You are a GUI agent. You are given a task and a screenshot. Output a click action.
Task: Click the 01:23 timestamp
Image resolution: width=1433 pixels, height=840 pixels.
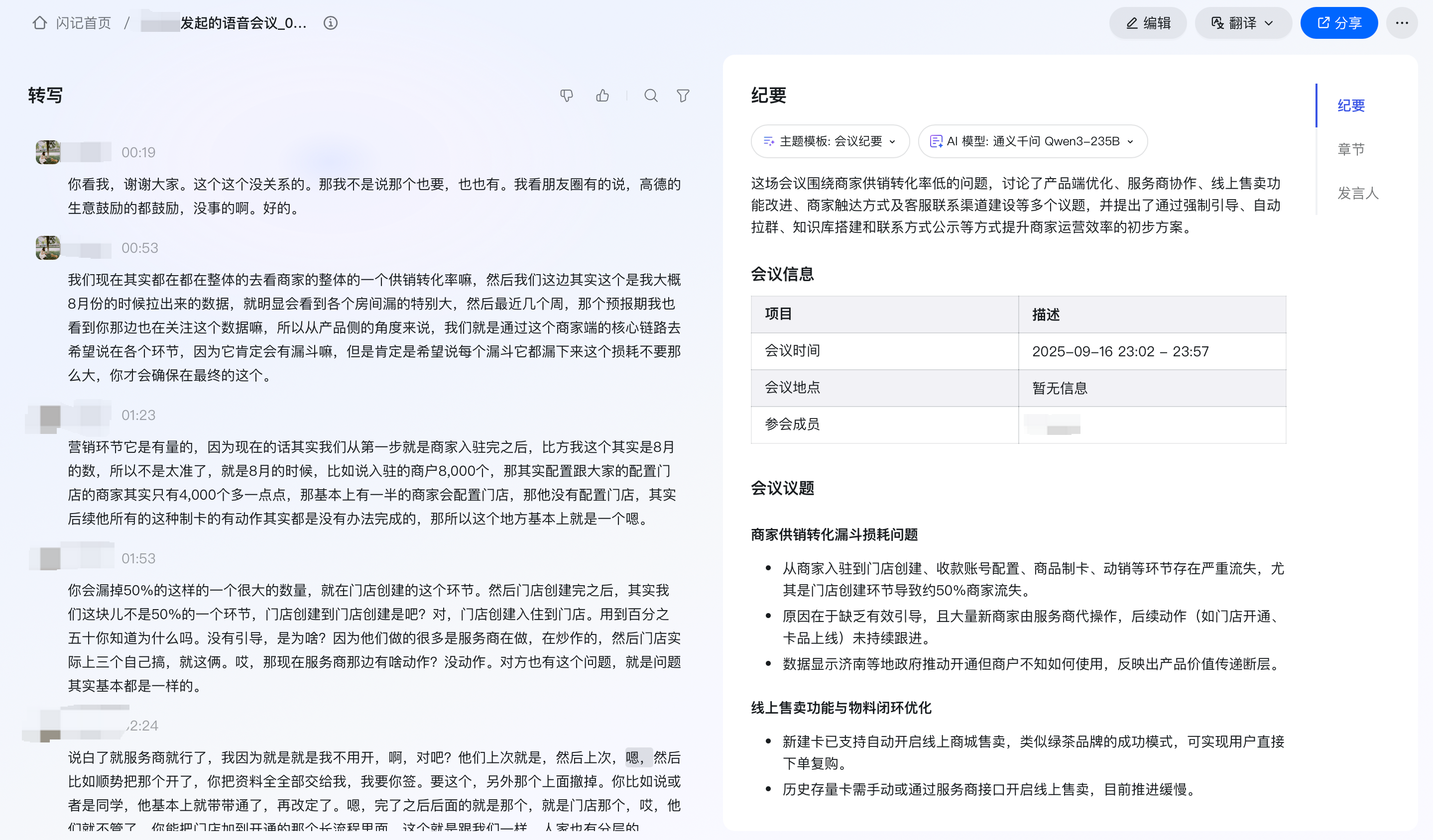pos(138,415)
